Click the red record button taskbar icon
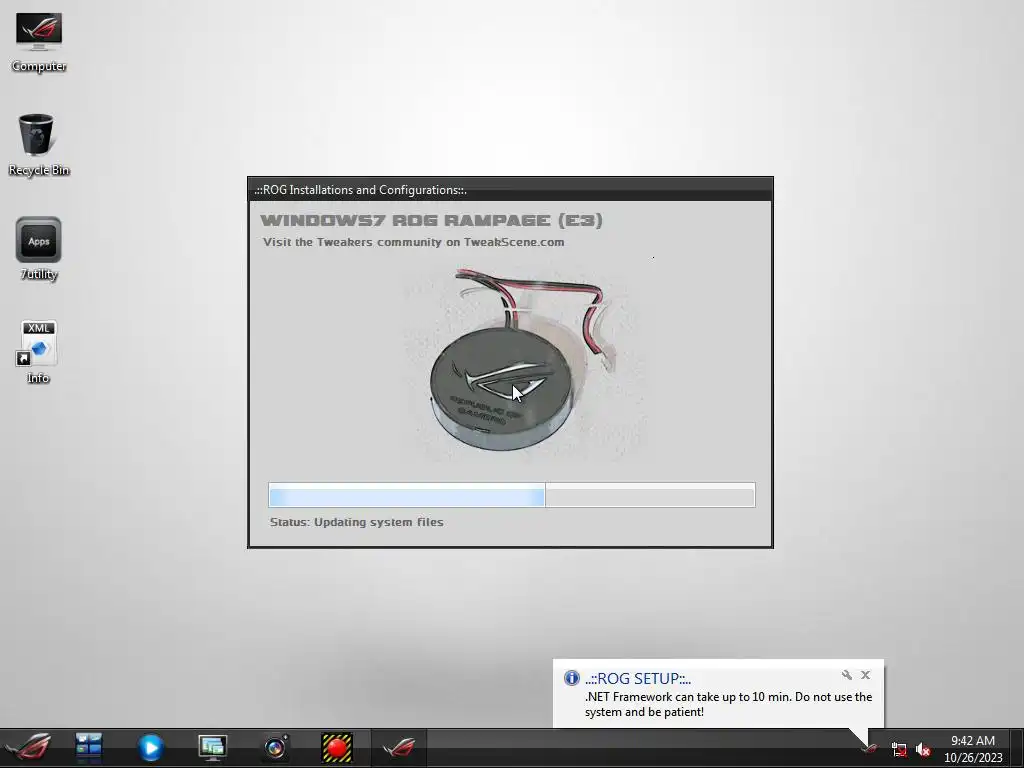Screen dimensions: 1024x768 coord(337,748)
